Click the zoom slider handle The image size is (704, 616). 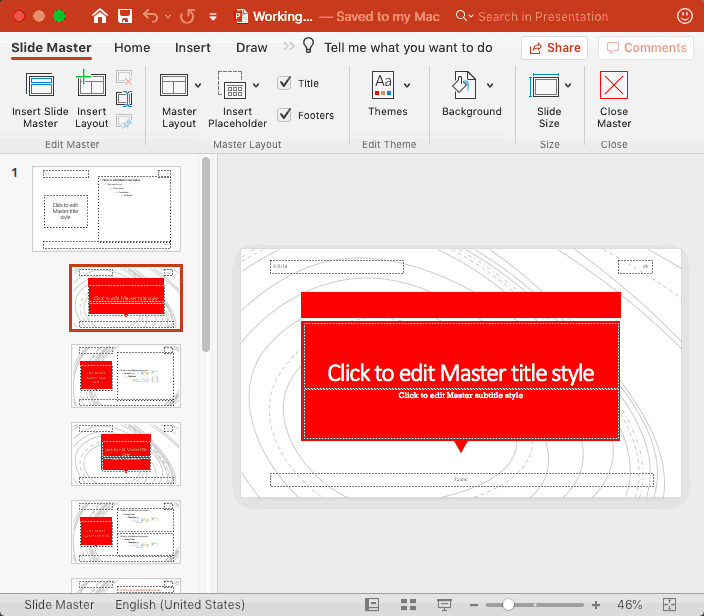[x=509, y=605]
